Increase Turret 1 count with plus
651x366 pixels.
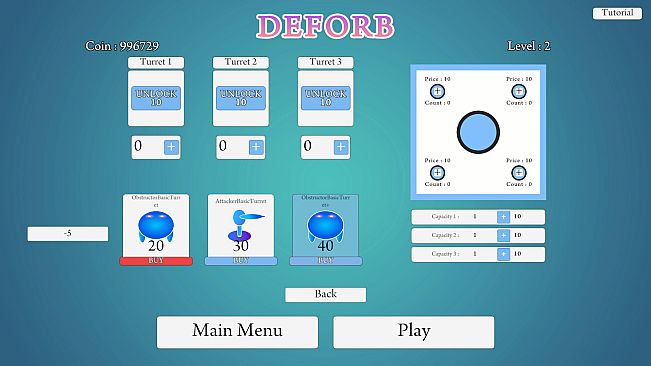pos(171,147)
